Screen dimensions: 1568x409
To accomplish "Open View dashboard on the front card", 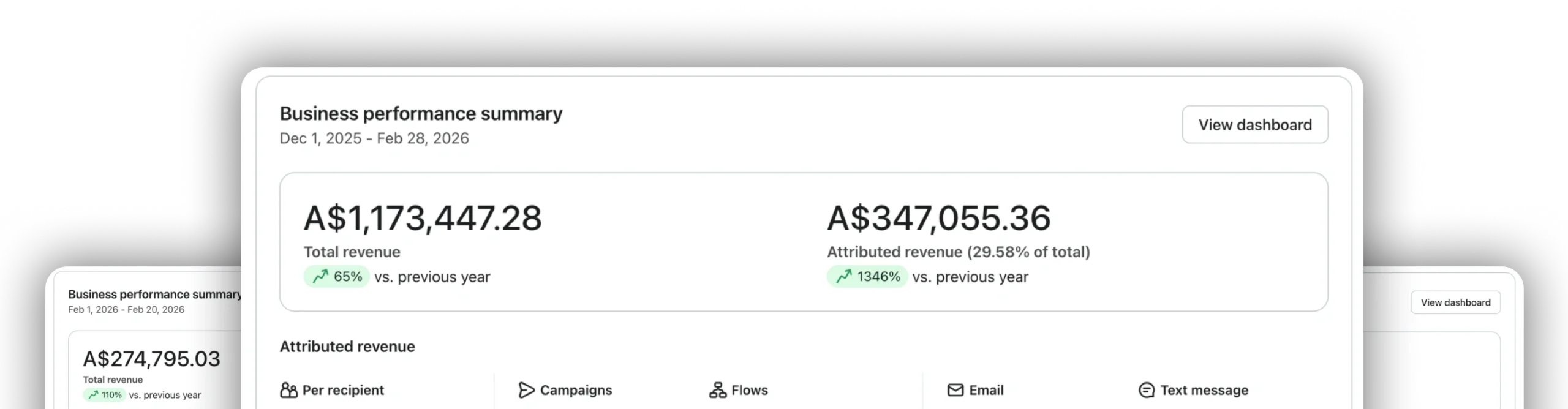I will pyautogui.click(x=1254, y=125).
